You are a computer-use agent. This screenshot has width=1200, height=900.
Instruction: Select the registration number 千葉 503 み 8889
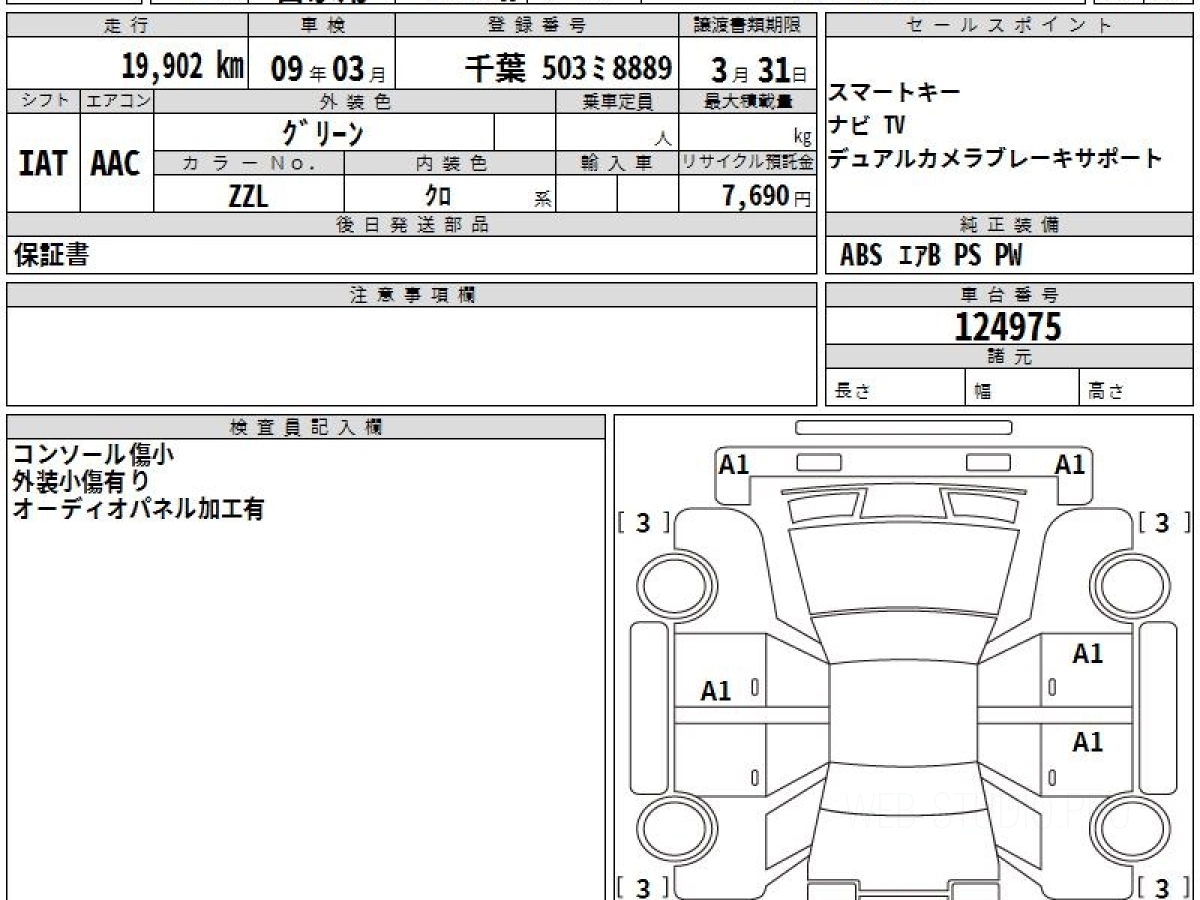[x=568, y=68]
